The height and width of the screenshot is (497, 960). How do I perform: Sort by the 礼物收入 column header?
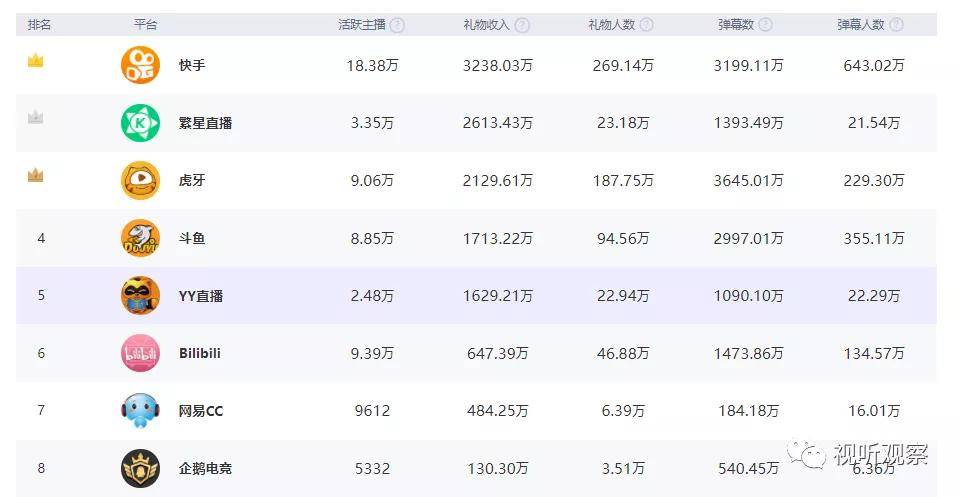coord(486,25)
